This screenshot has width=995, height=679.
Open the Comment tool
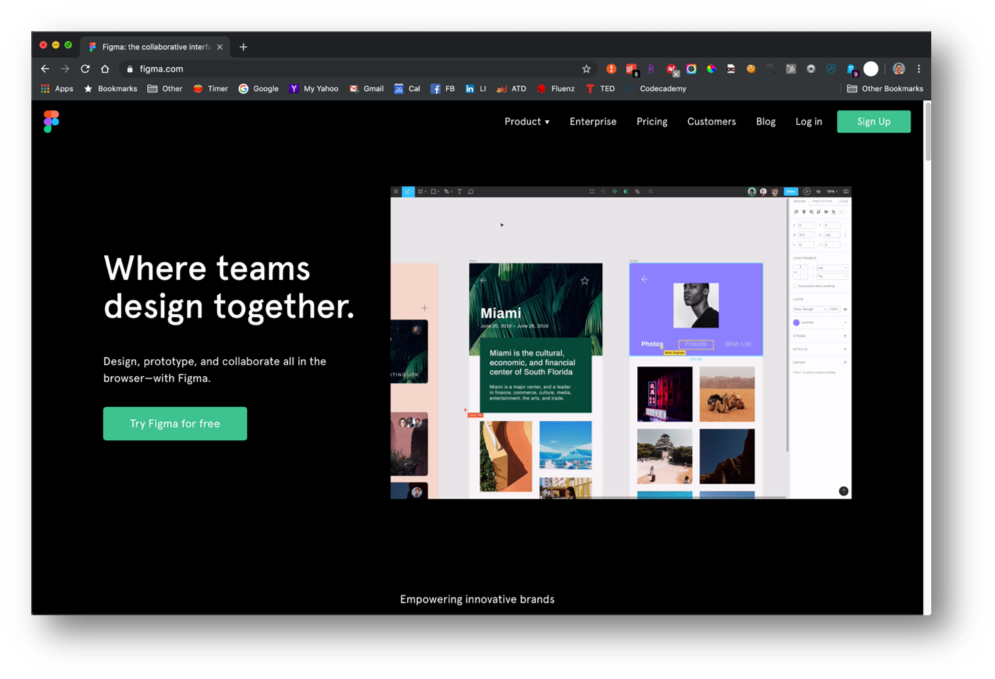coord(471,191)
